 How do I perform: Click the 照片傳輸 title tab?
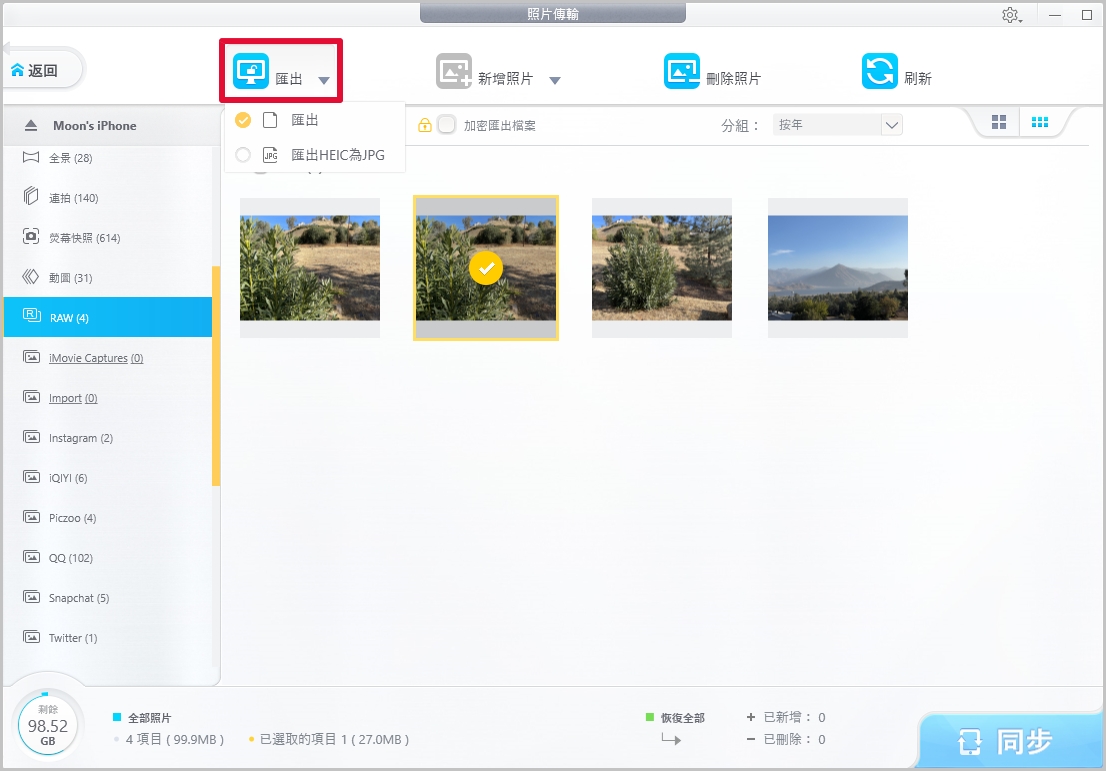click(x=553, y=13)
